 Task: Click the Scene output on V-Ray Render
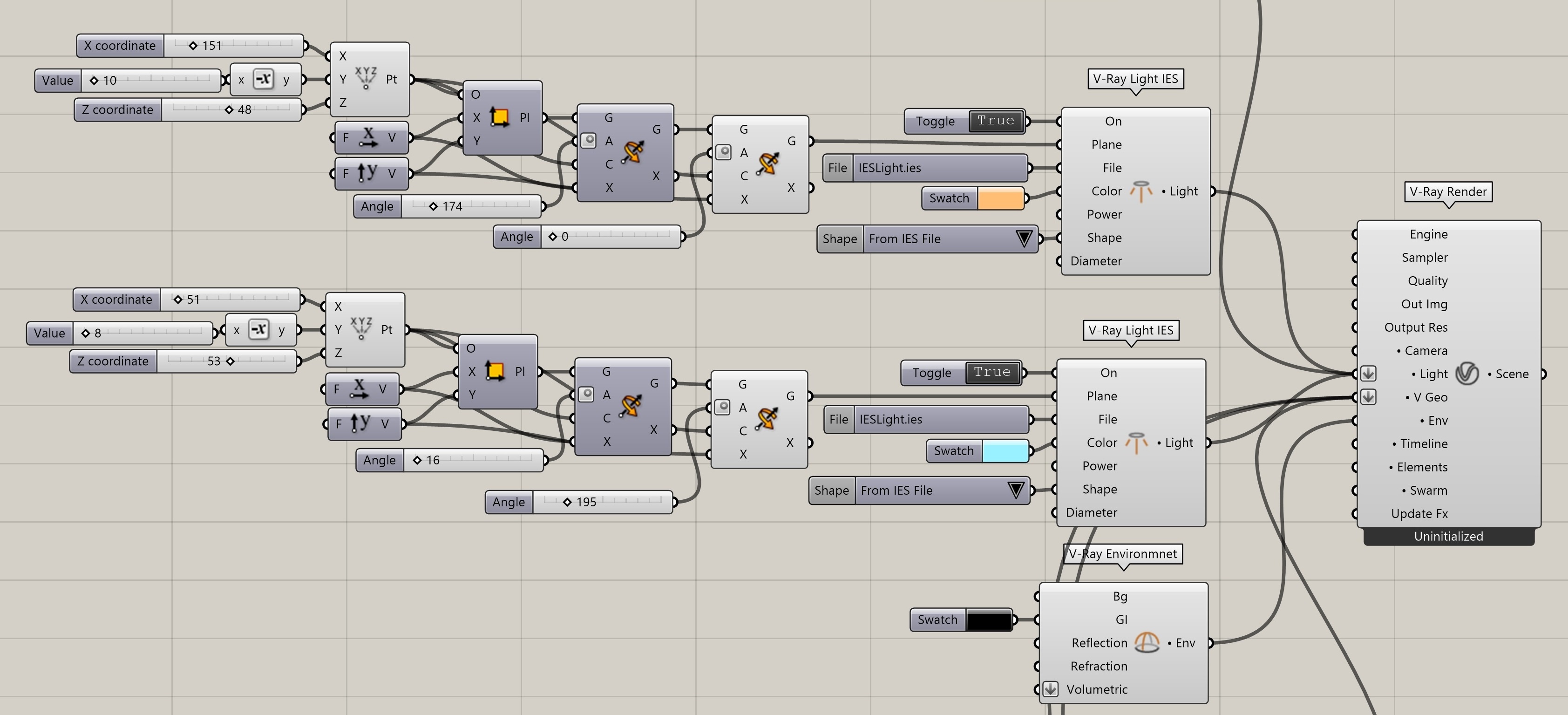(x=1508, y=373)
